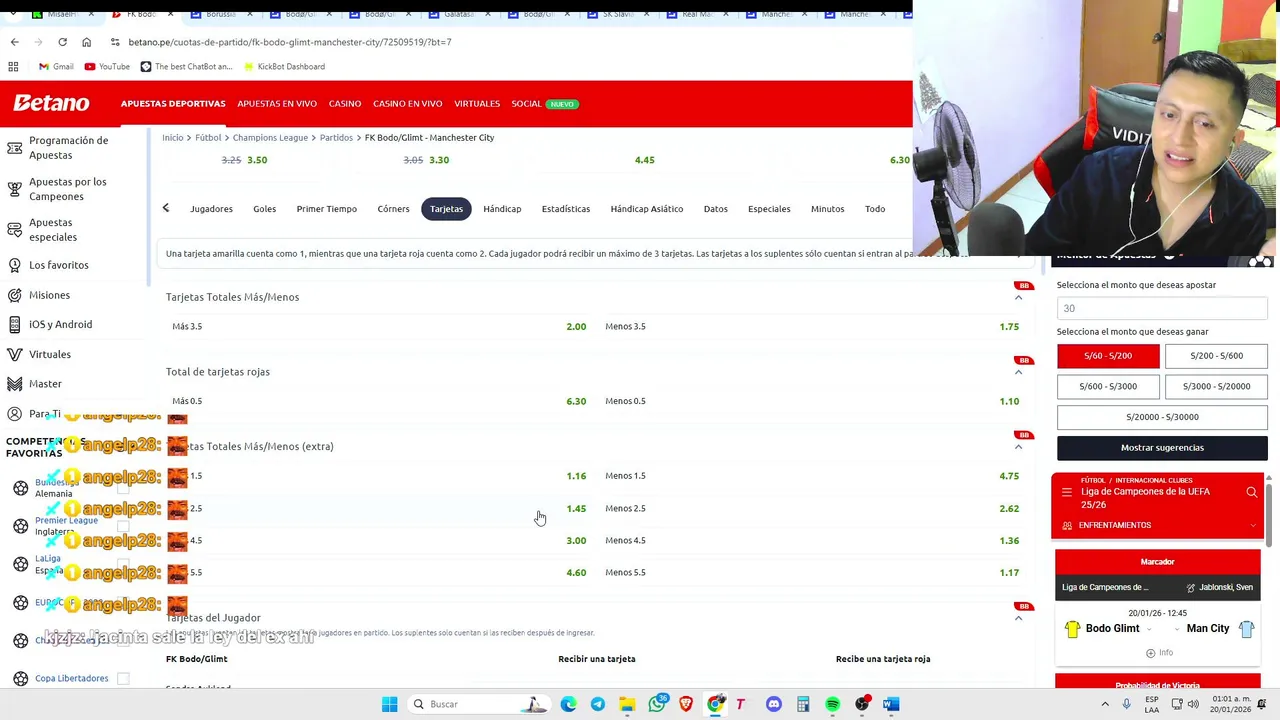Screen dimensions: 1280x720
Task: Reload the browser page
Action: click(x=62, y=42)
